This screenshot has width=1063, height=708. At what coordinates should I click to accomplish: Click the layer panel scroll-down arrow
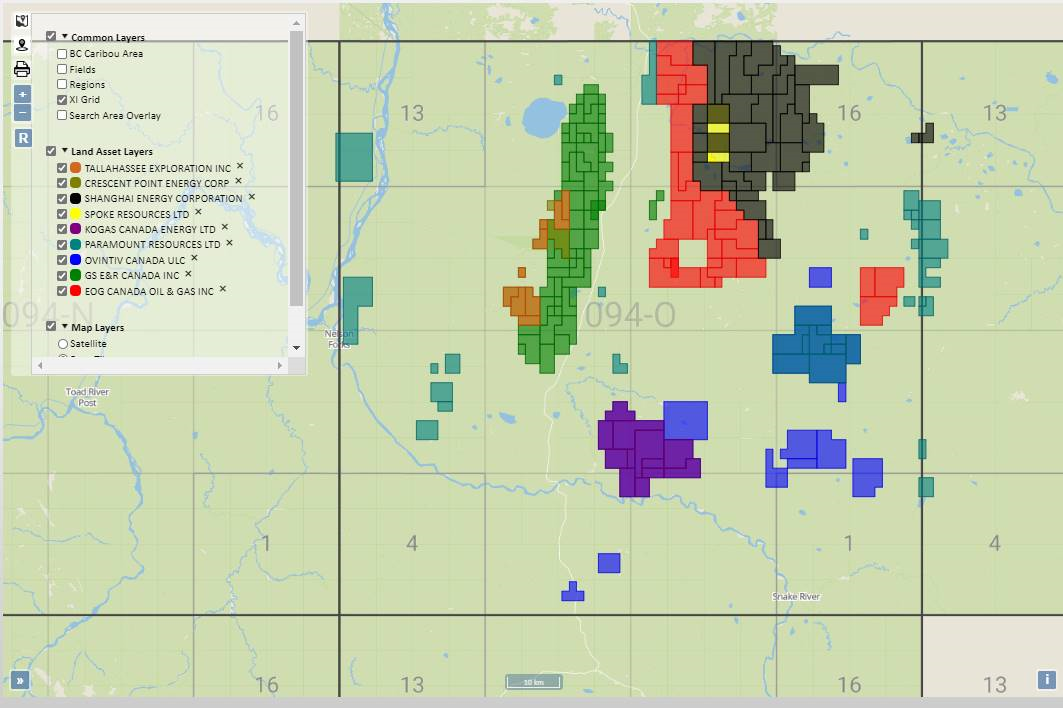point(295,348)
